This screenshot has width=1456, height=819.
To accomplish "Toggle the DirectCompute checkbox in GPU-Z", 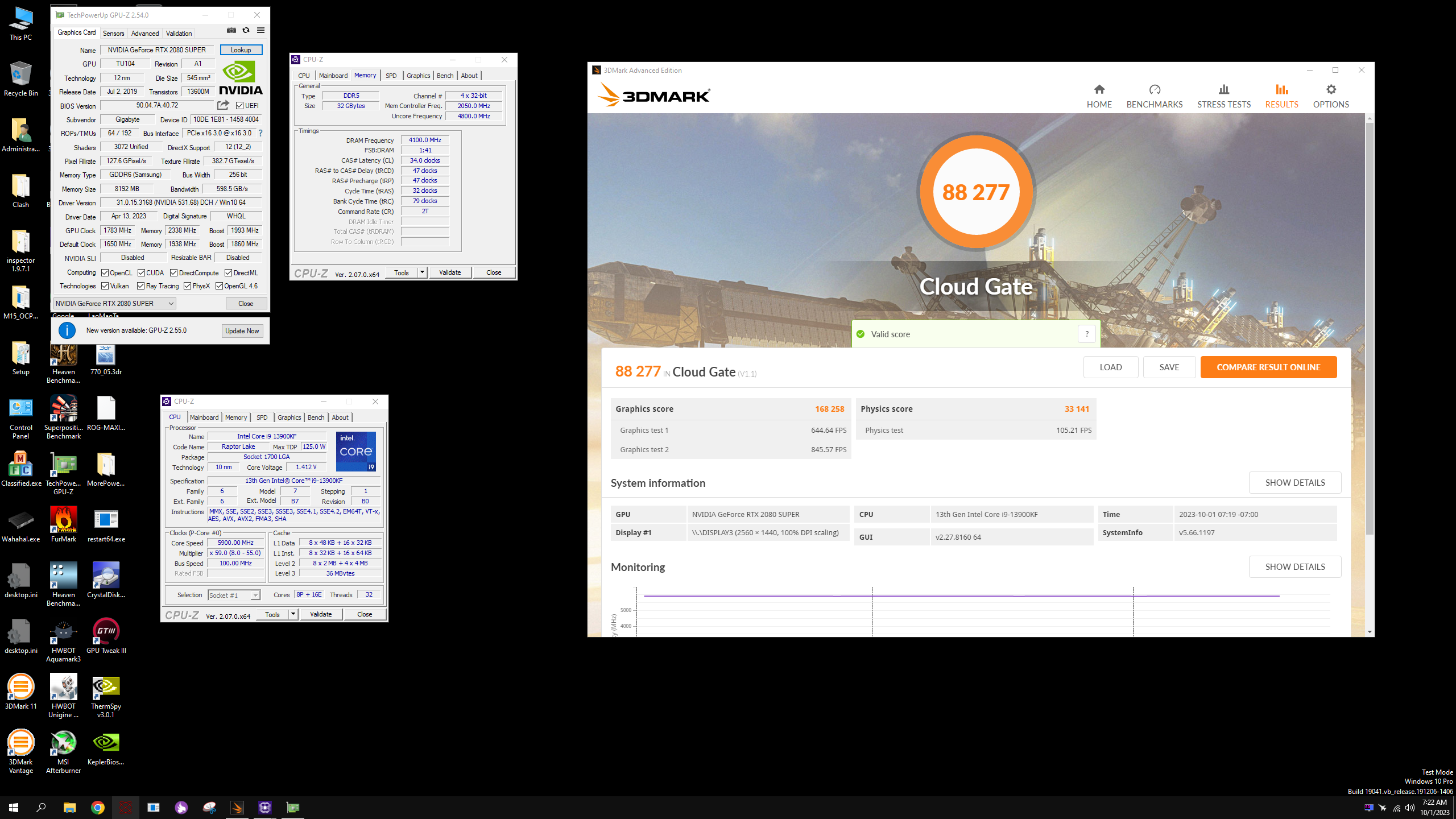I will tap(174, 273).
